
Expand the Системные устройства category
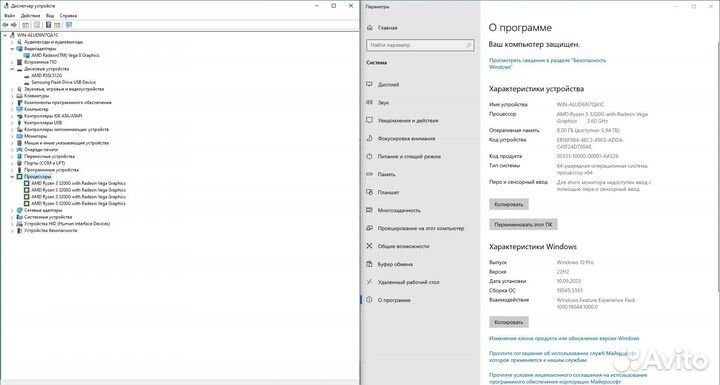(12, 217)
